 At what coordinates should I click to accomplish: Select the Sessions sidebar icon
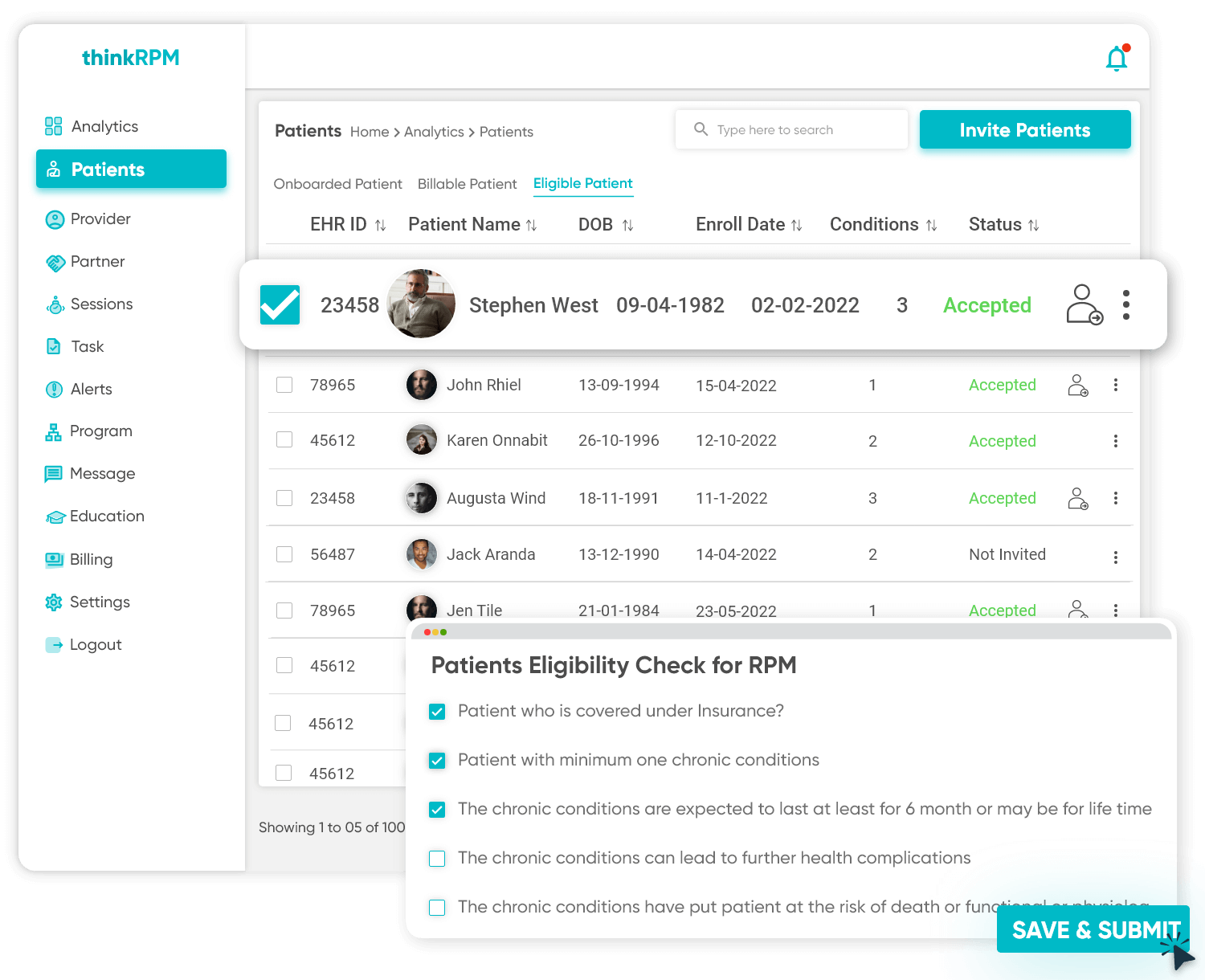coord(54,304)
